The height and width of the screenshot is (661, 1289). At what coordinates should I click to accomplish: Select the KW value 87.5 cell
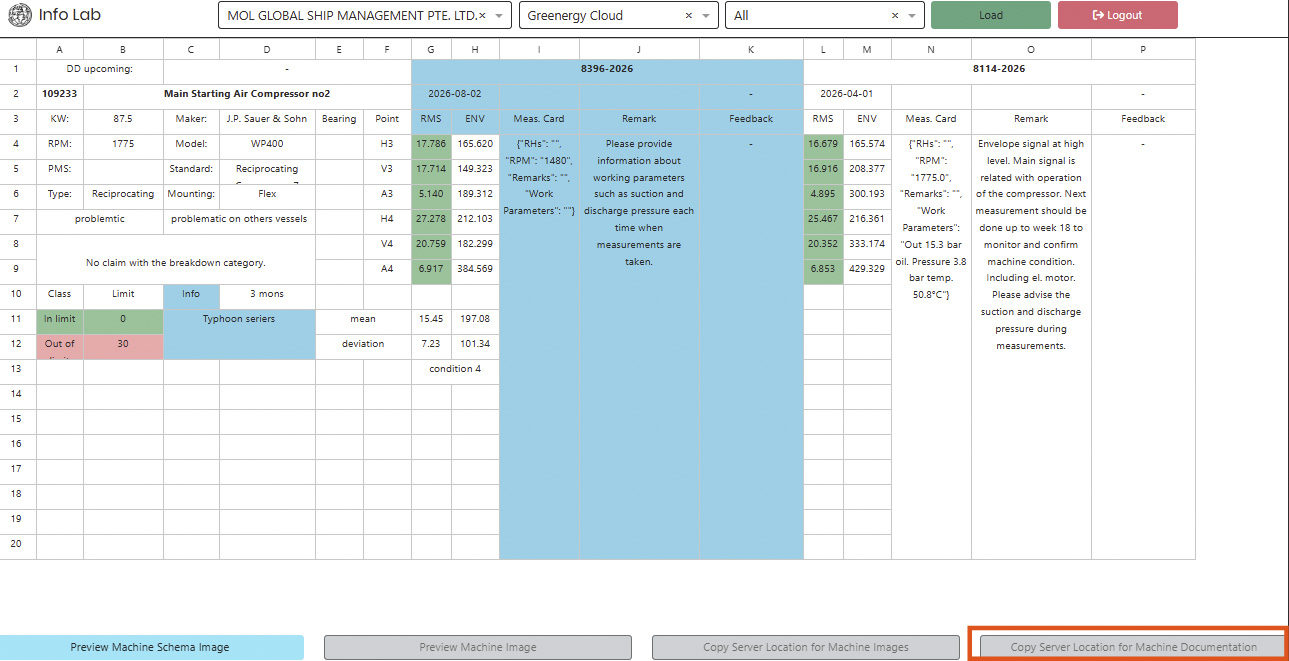tap(123, 119)
